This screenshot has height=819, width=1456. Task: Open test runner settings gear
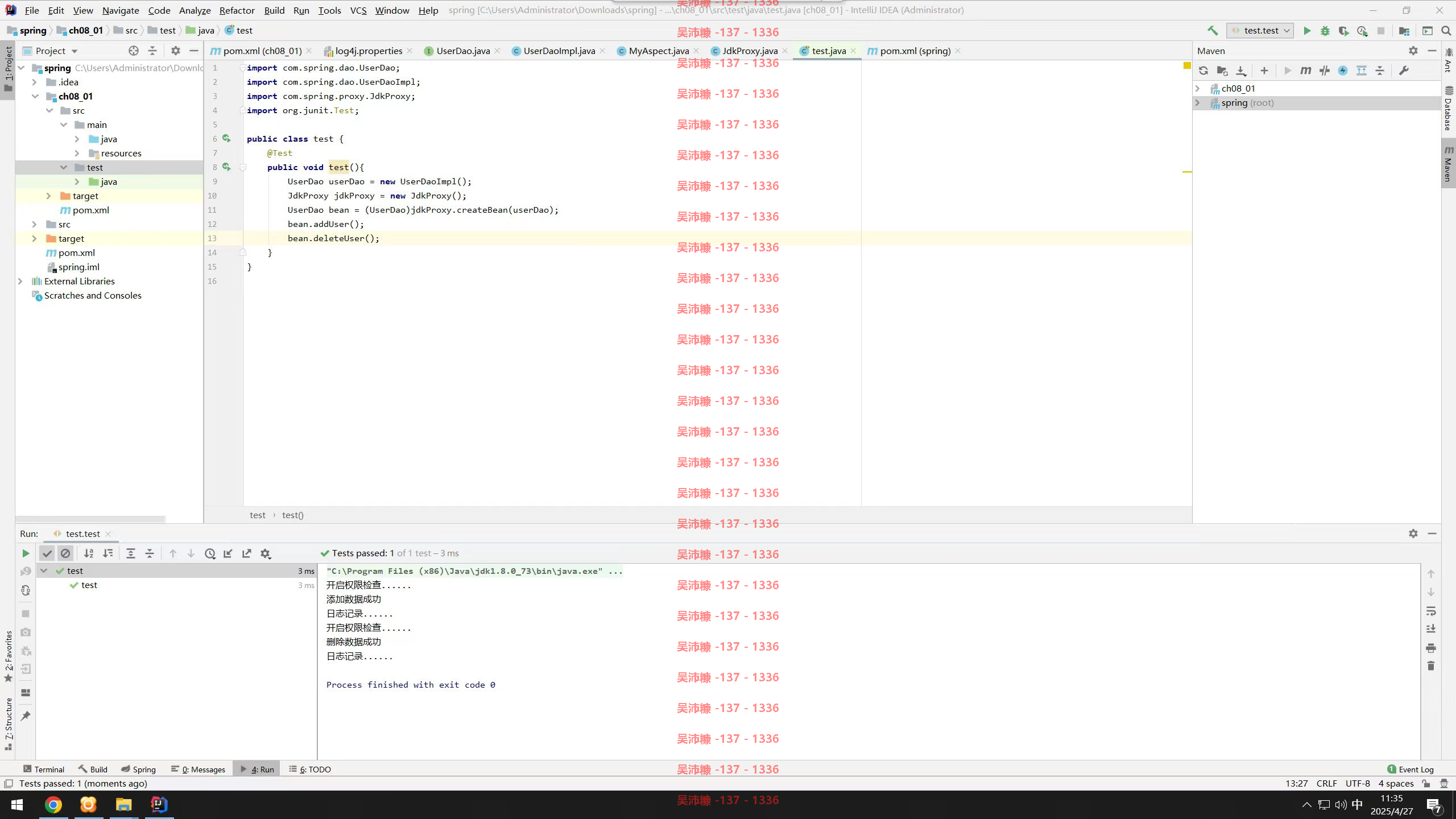pyautogui.click(x=266, y=553)
